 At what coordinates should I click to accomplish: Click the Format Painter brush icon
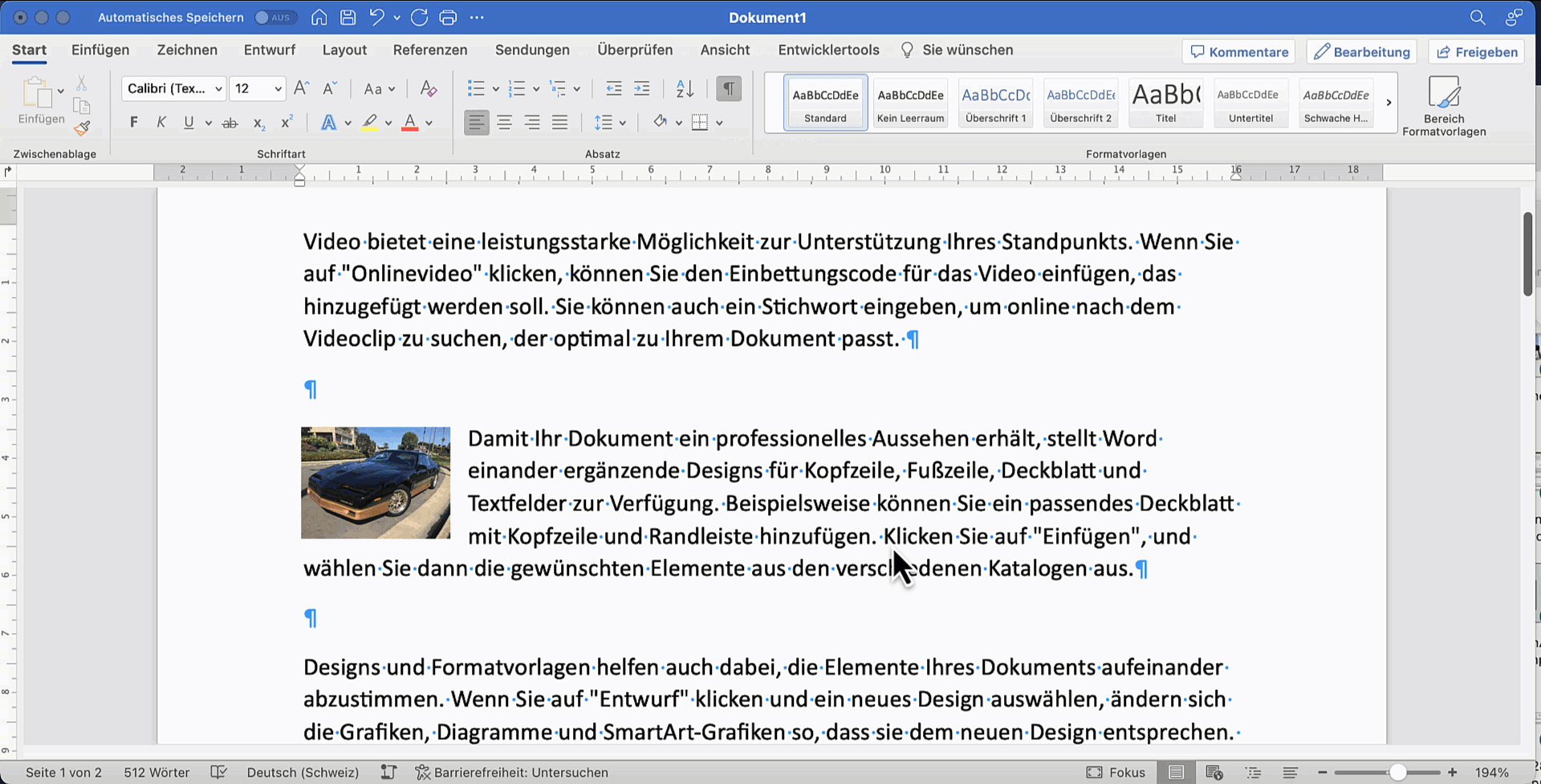click(x=82, y=128)
